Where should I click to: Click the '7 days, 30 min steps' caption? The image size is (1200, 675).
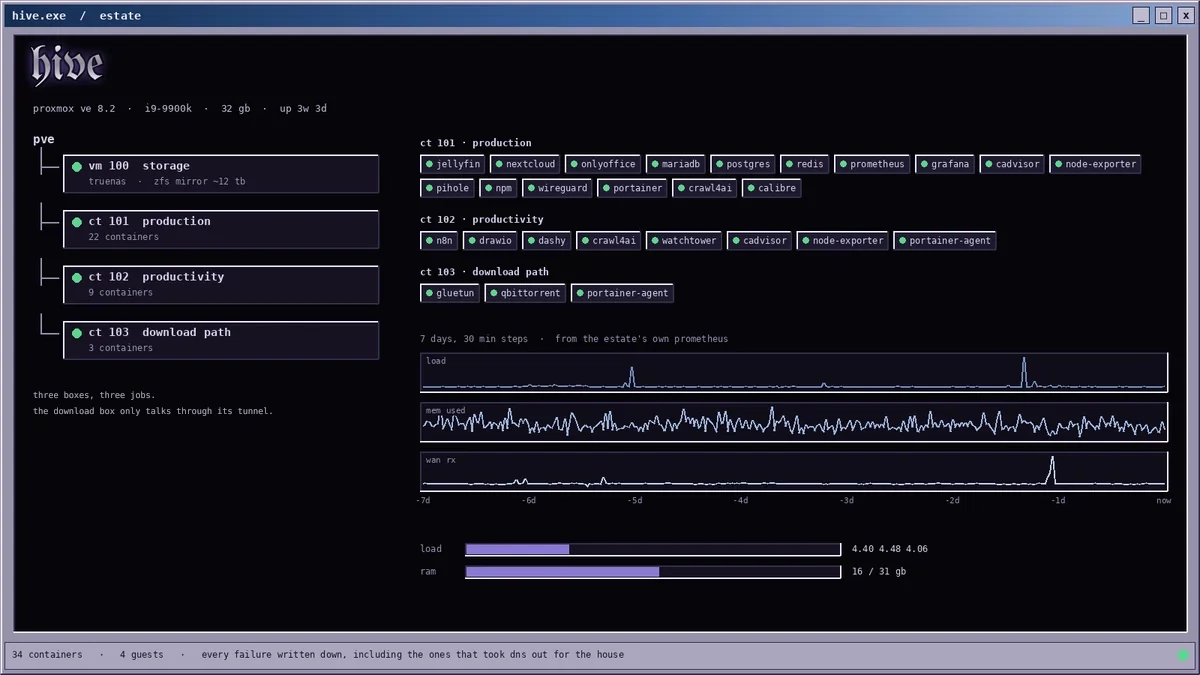(x=474, y=339)
